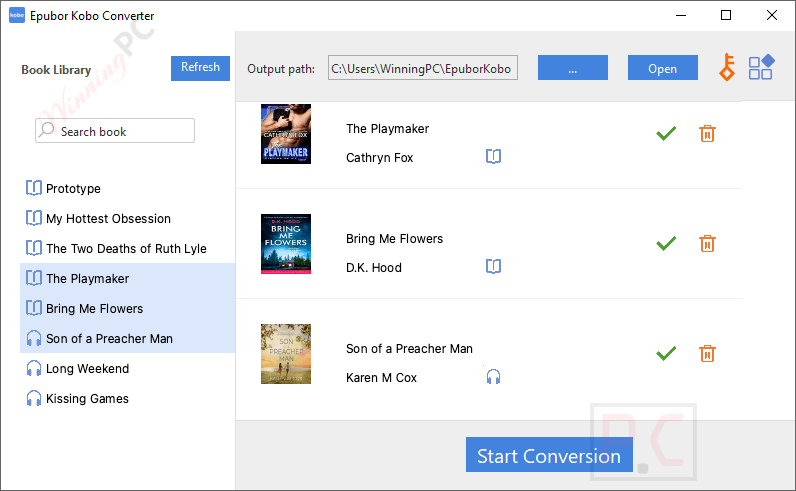This screenshot has width=796, height=491.
Task: Select The Two Deaths of Ruth Lyle
Action: (x=127, y=248)
